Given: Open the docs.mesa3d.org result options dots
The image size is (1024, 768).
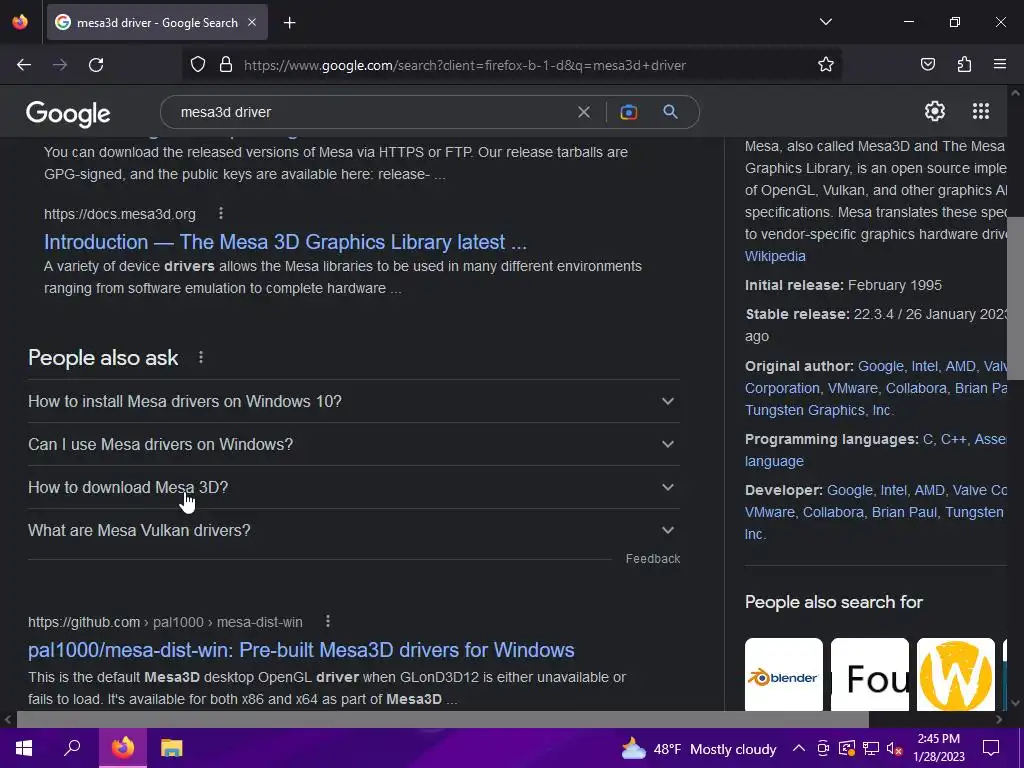Looking at the screenshot, I should tap(221, 214).
